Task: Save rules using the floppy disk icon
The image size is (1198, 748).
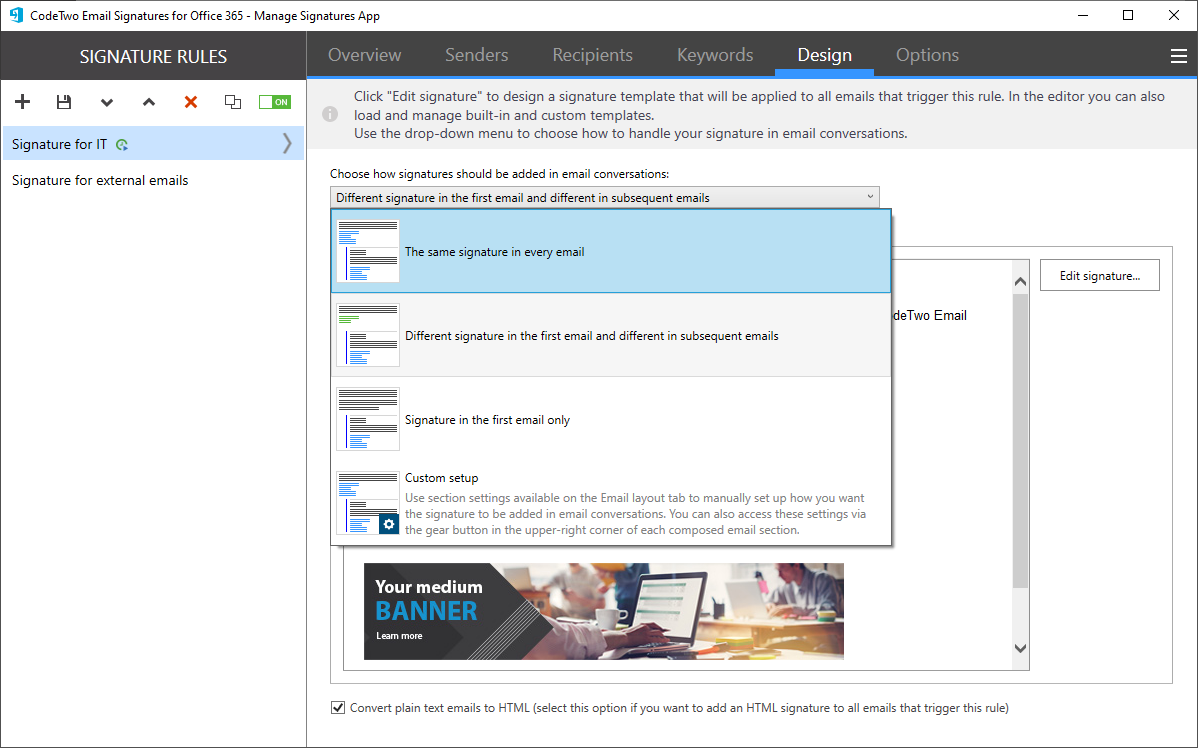Action: click(x=64, y=102)
